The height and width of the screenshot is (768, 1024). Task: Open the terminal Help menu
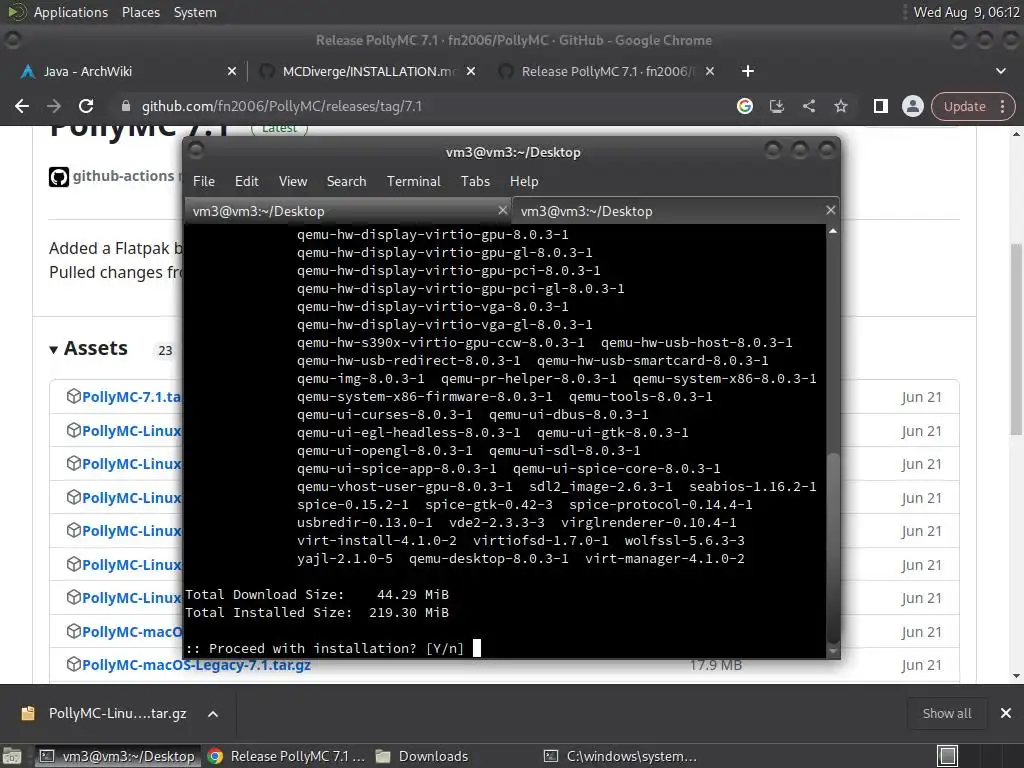pos(524,182)
